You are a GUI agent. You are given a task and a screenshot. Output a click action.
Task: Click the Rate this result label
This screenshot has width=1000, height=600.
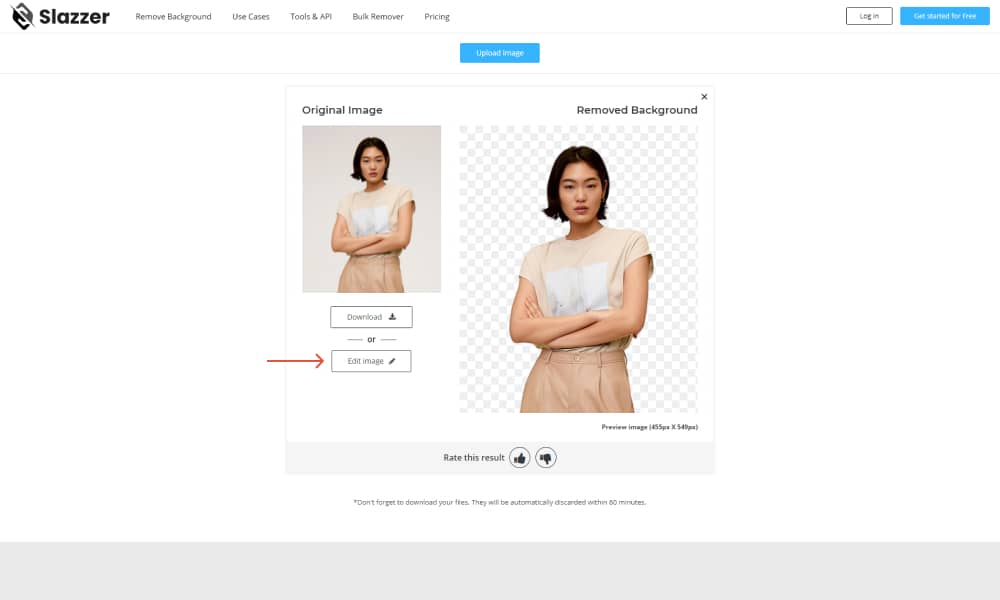coord(474,458)
